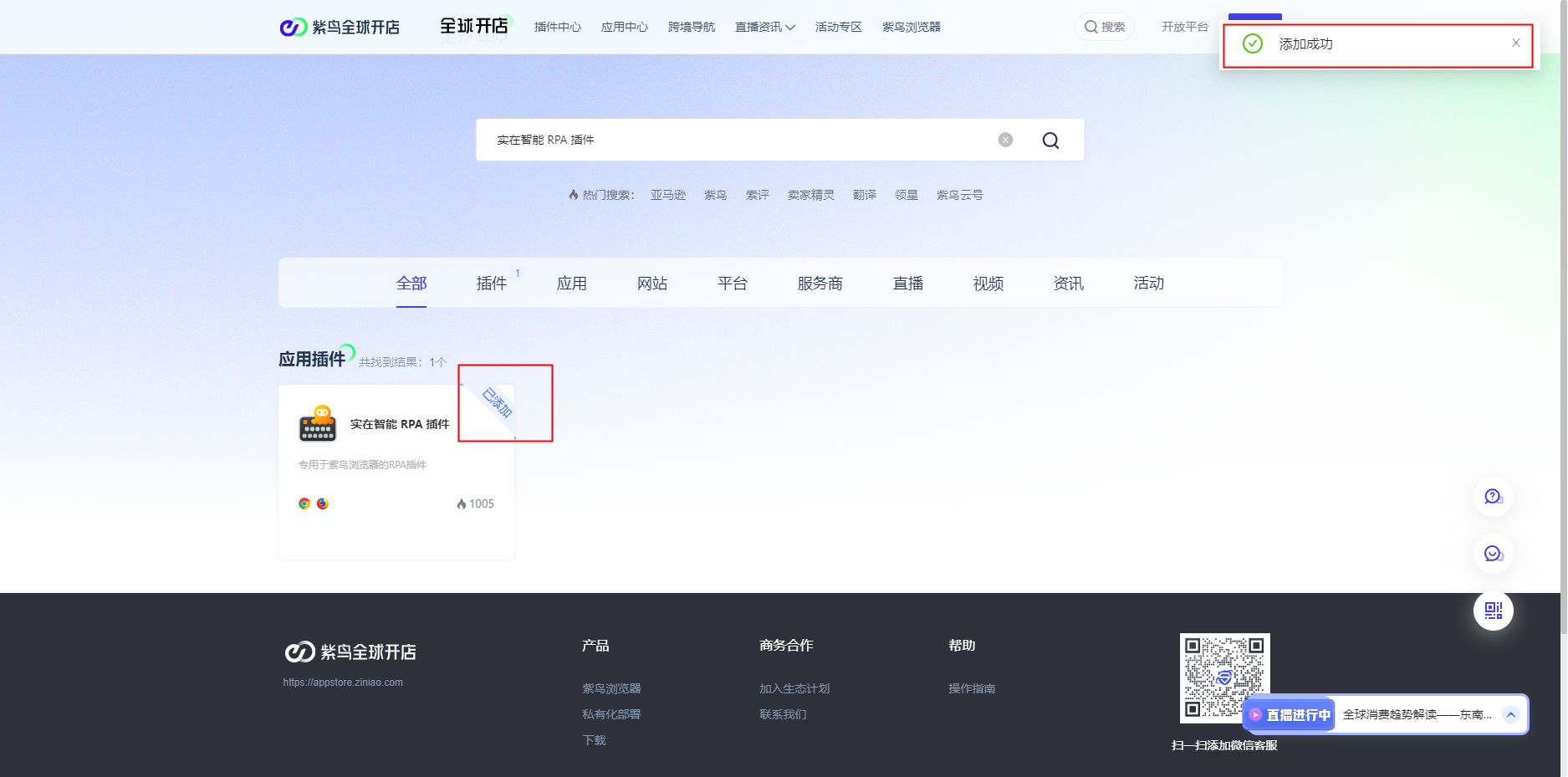
Task: Click the QR code floating button
Action: (1493, 611)
